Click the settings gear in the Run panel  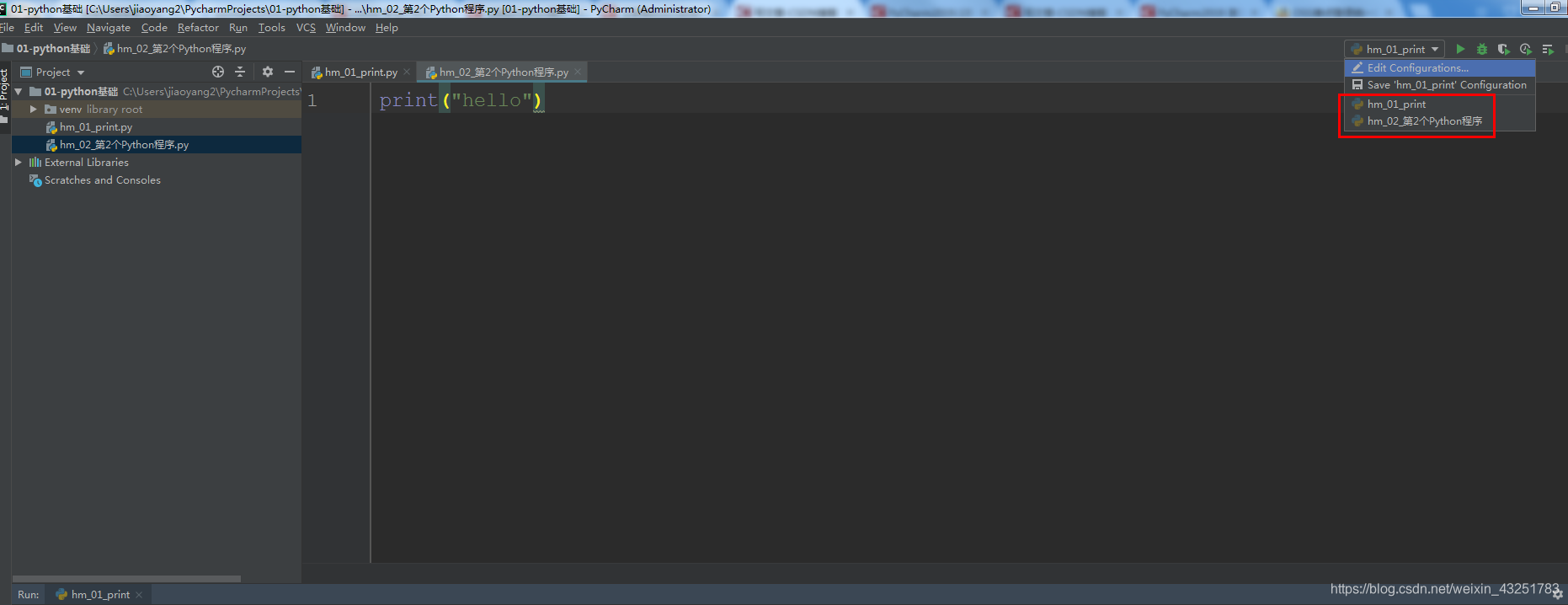pos(1557,594)
